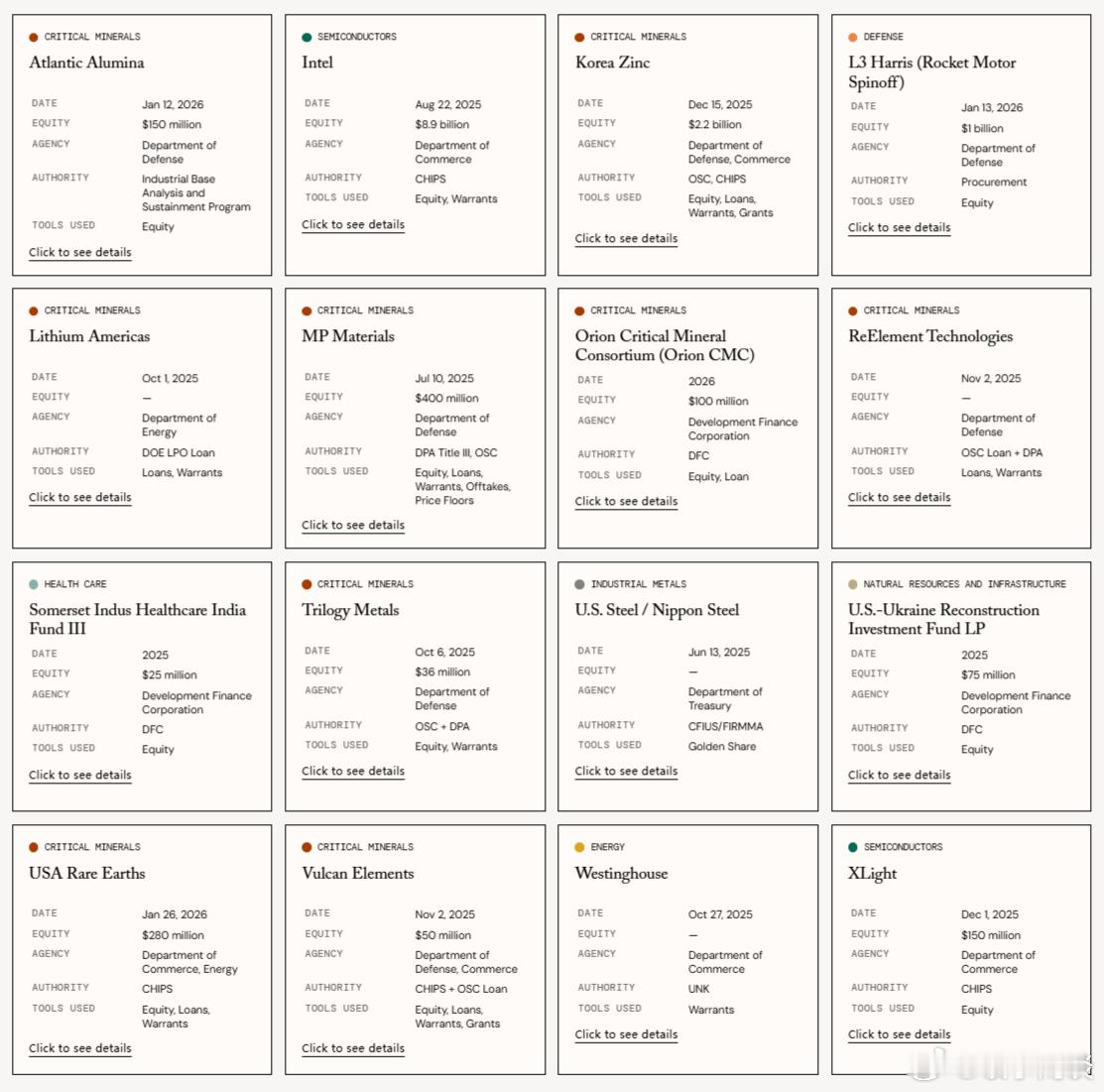The image size is (1104, 1092).
Task: Click the Trilogy Metals card title
Action: (x=350, y=610)
